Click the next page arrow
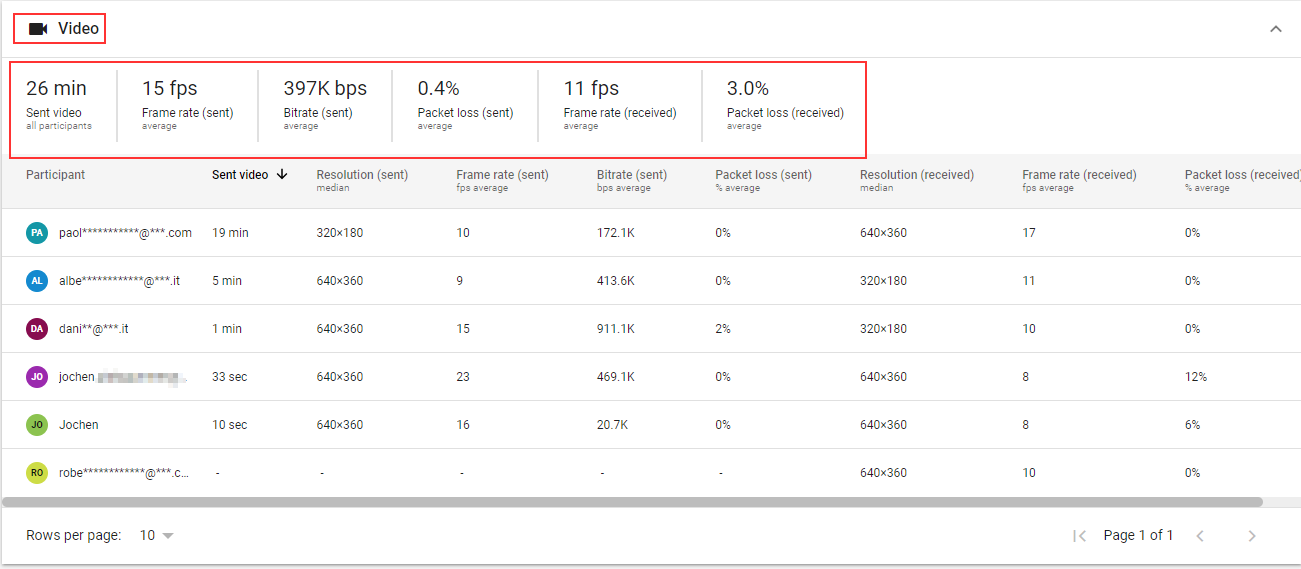The width and height of the screenshot is (1301, 569). coord(1252,536)
